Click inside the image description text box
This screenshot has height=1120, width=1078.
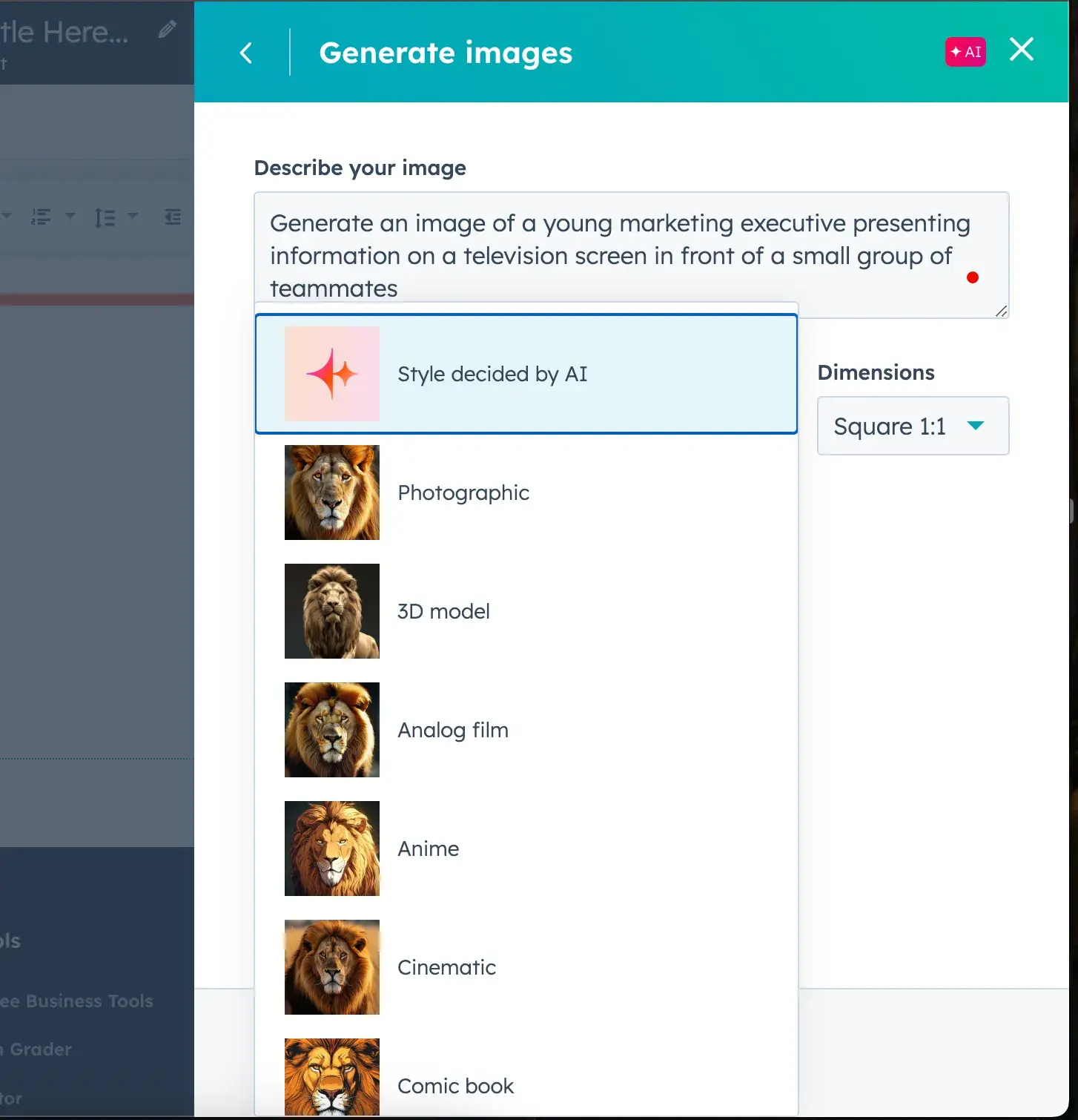632,255
